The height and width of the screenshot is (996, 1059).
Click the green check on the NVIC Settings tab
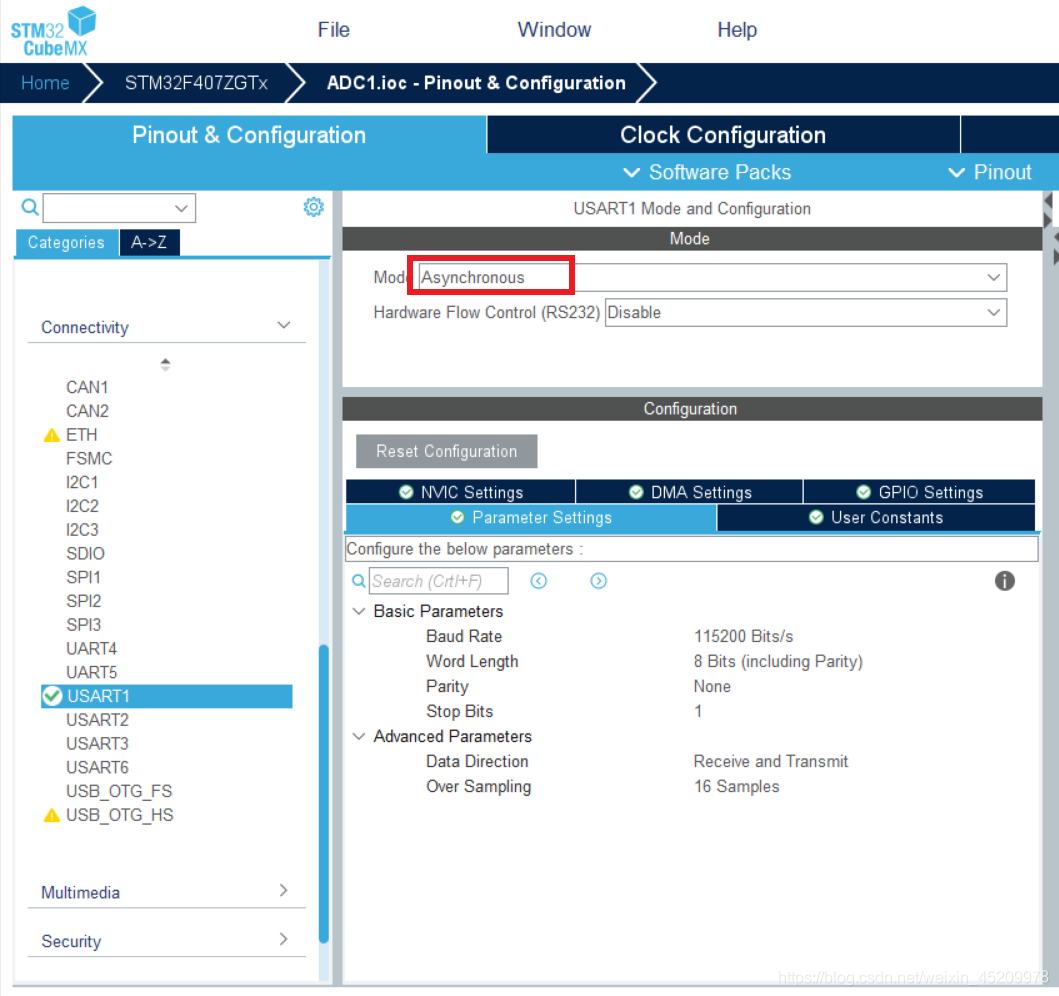pyautogui.click(x=406, y=492)
